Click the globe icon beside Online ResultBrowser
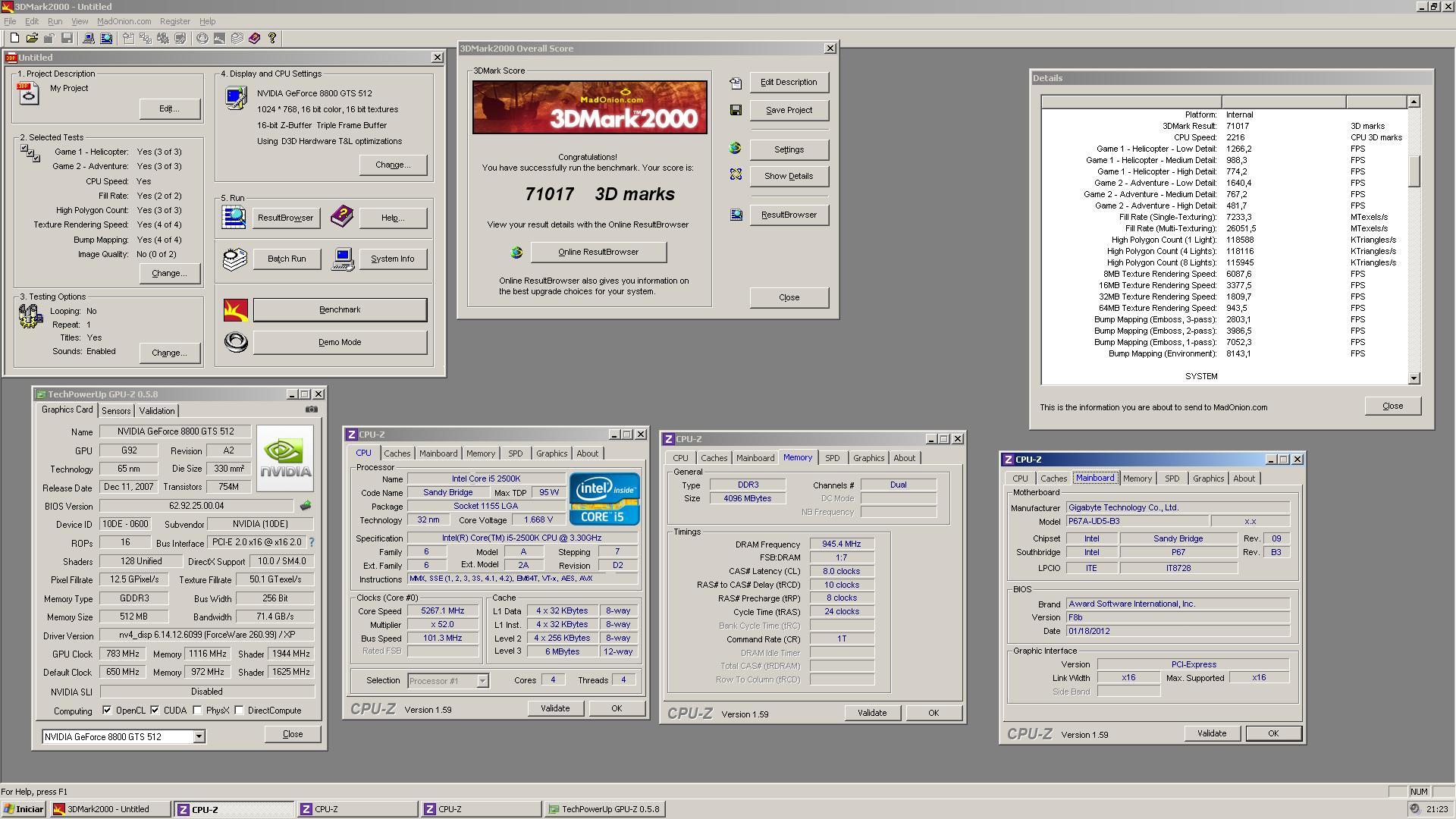This screenshot has height=819, width=1456. (x=517, y=253)
